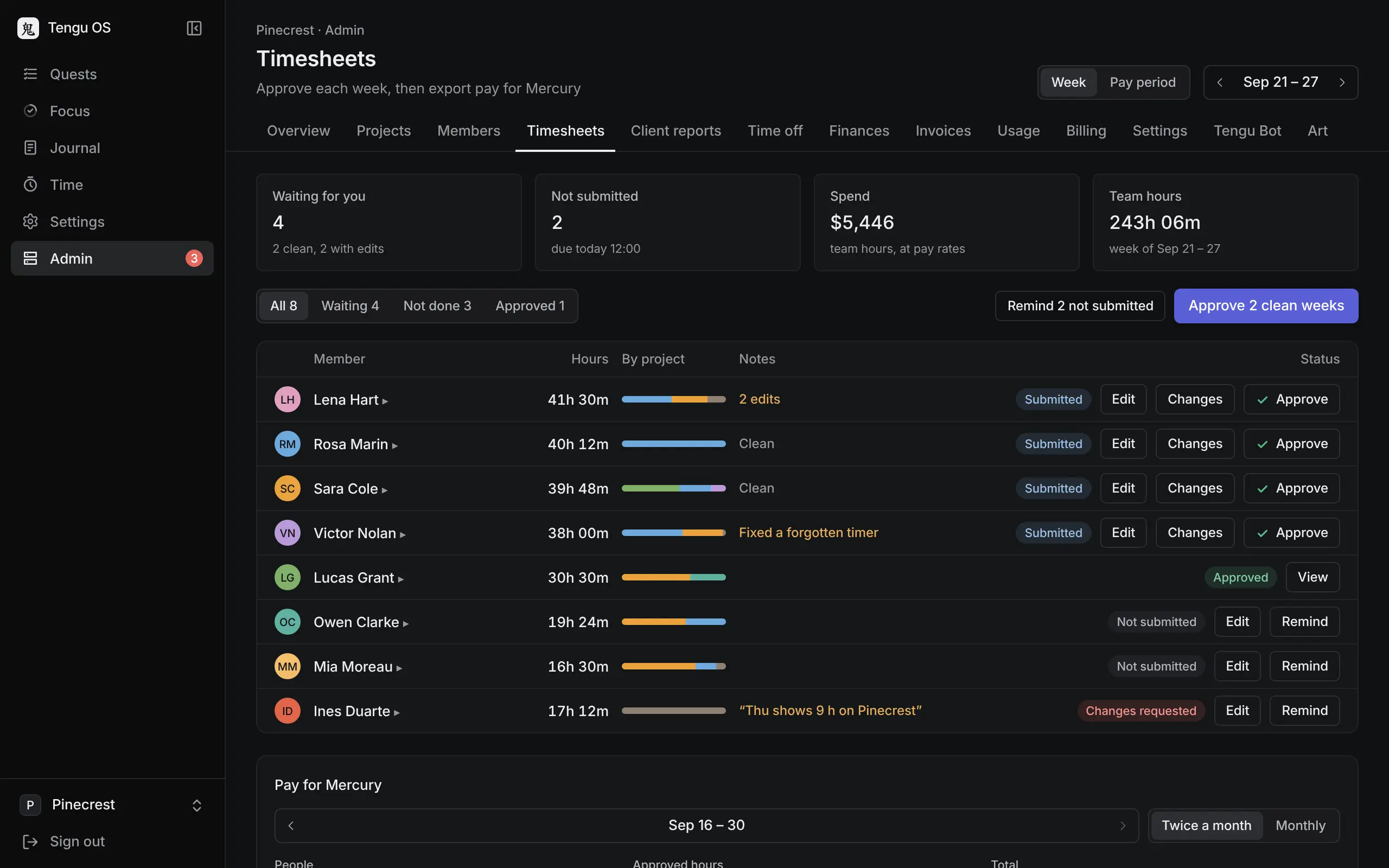Expand Mia Moreau's row
1389x868 pixels.
(399, 668)
